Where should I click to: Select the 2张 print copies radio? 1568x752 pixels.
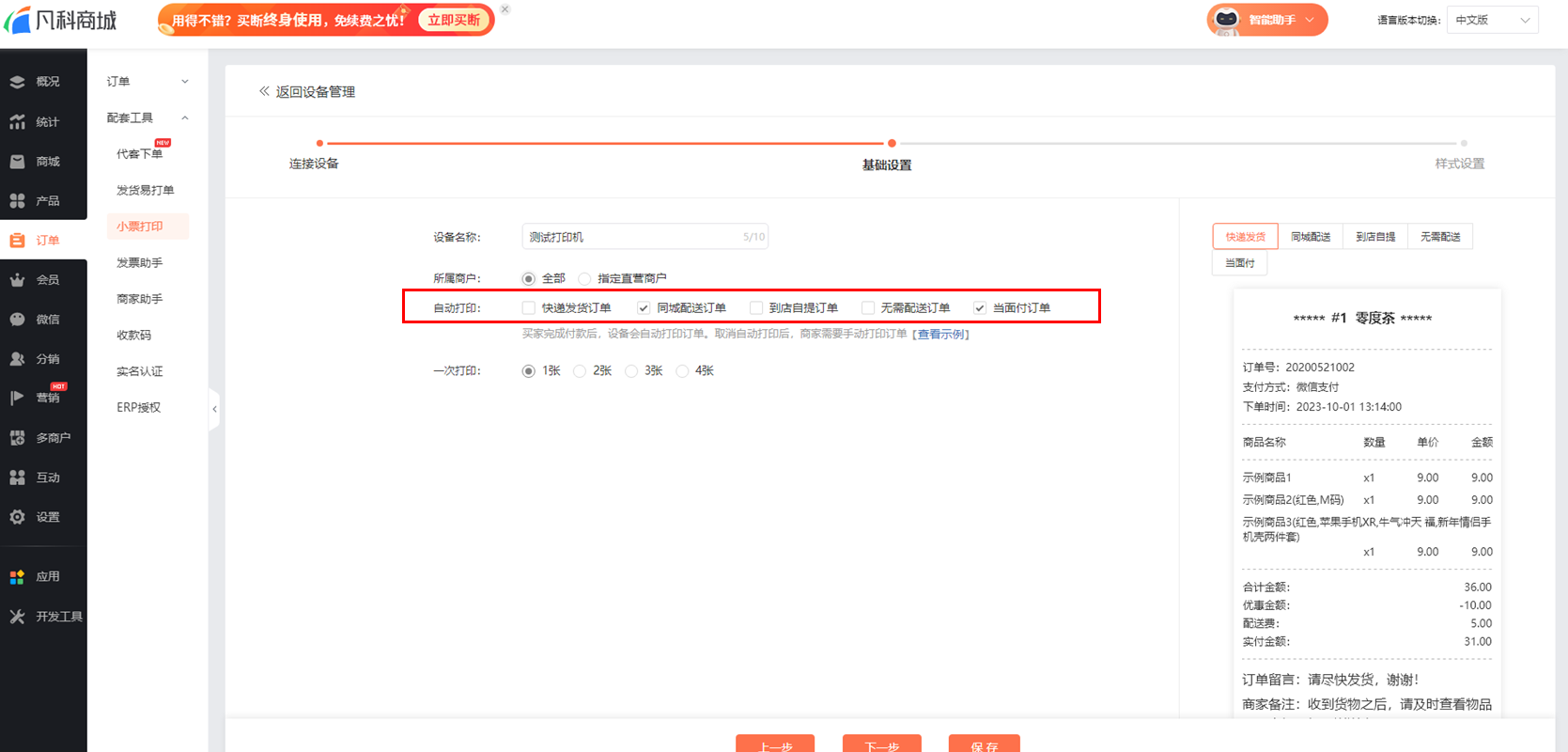580,371
